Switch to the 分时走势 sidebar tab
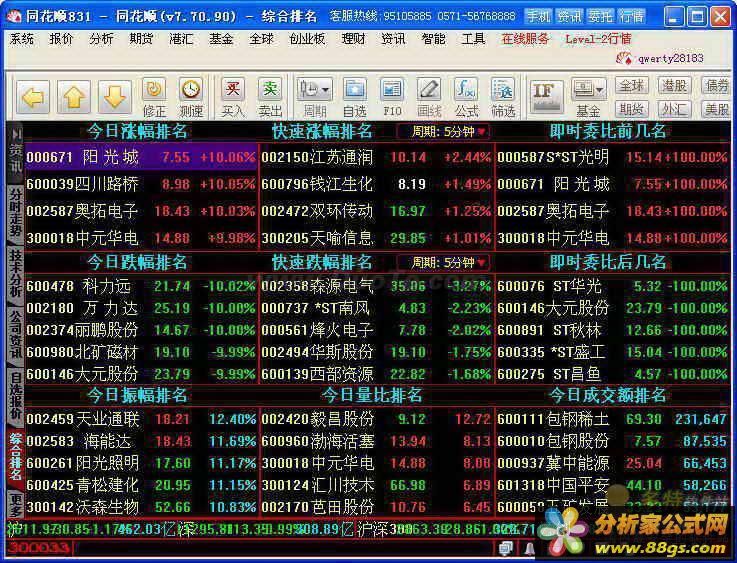 tap(16, 212)
